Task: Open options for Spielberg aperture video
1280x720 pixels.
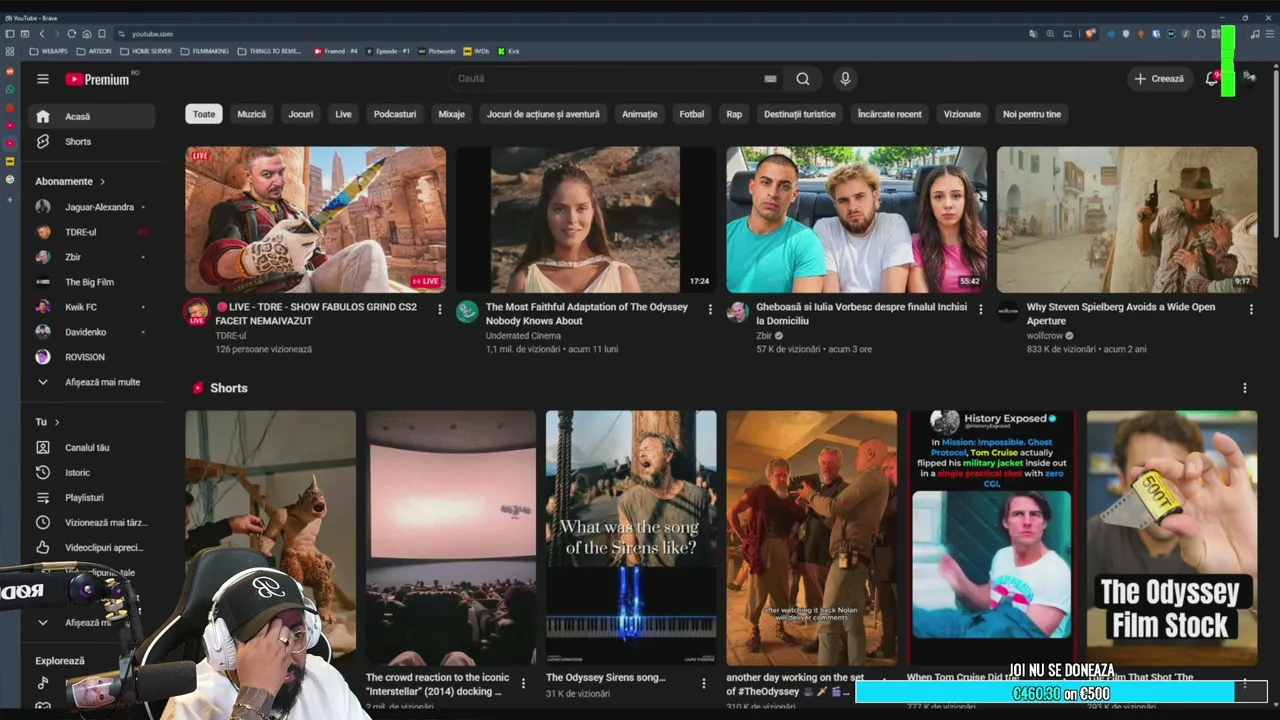Action: (x=1251, y=309)
